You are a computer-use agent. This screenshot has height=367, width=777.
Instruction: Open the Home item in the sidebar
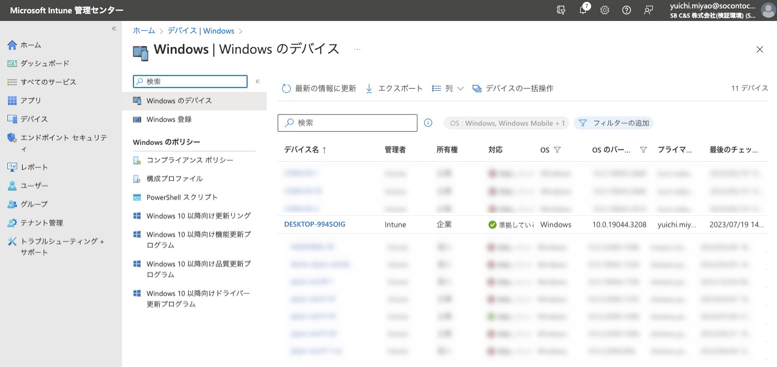(25, 45)
